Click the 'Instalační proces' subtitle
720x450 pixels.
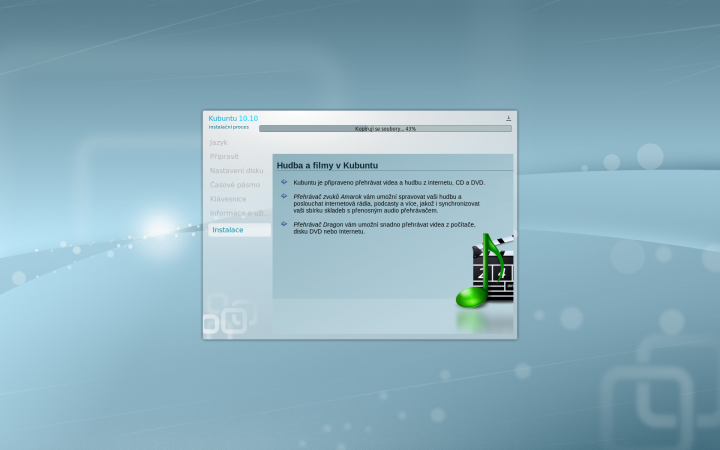[229, 127]
